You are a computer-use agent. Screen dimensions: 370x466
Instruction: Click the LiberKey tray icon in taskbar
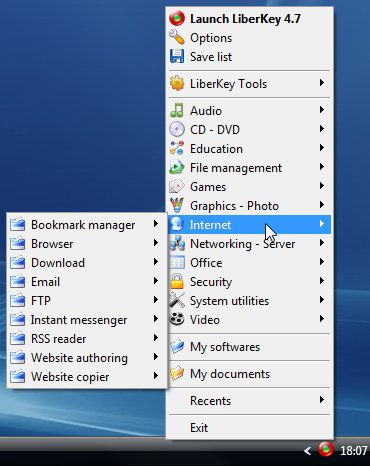(326, 449)
